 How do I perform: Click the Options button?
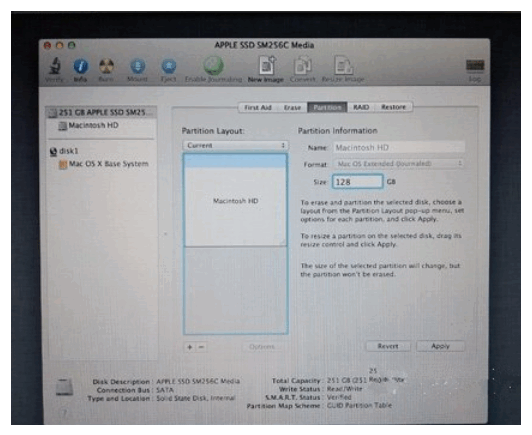point(262,347)
